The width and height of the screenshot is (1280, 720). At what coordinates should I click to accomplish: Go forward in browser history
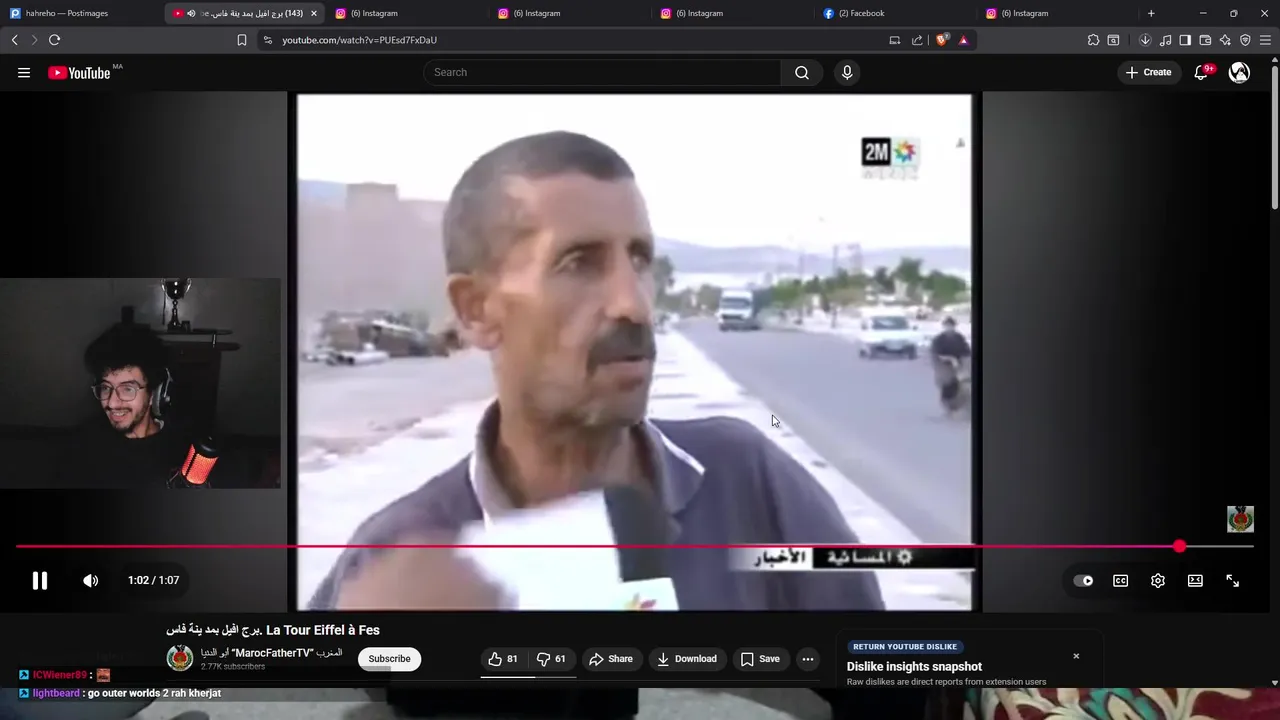point(34,40)
